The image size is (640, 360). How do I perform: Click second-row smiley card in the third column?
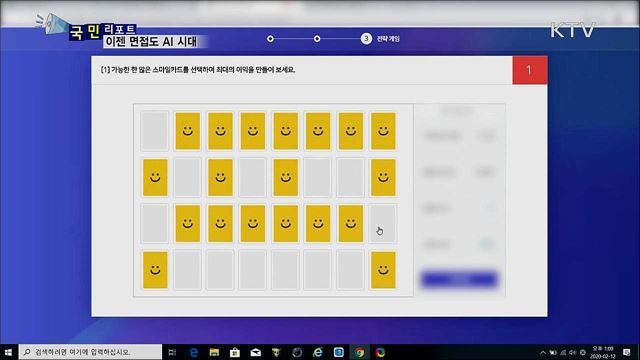[x=220, y=177]
